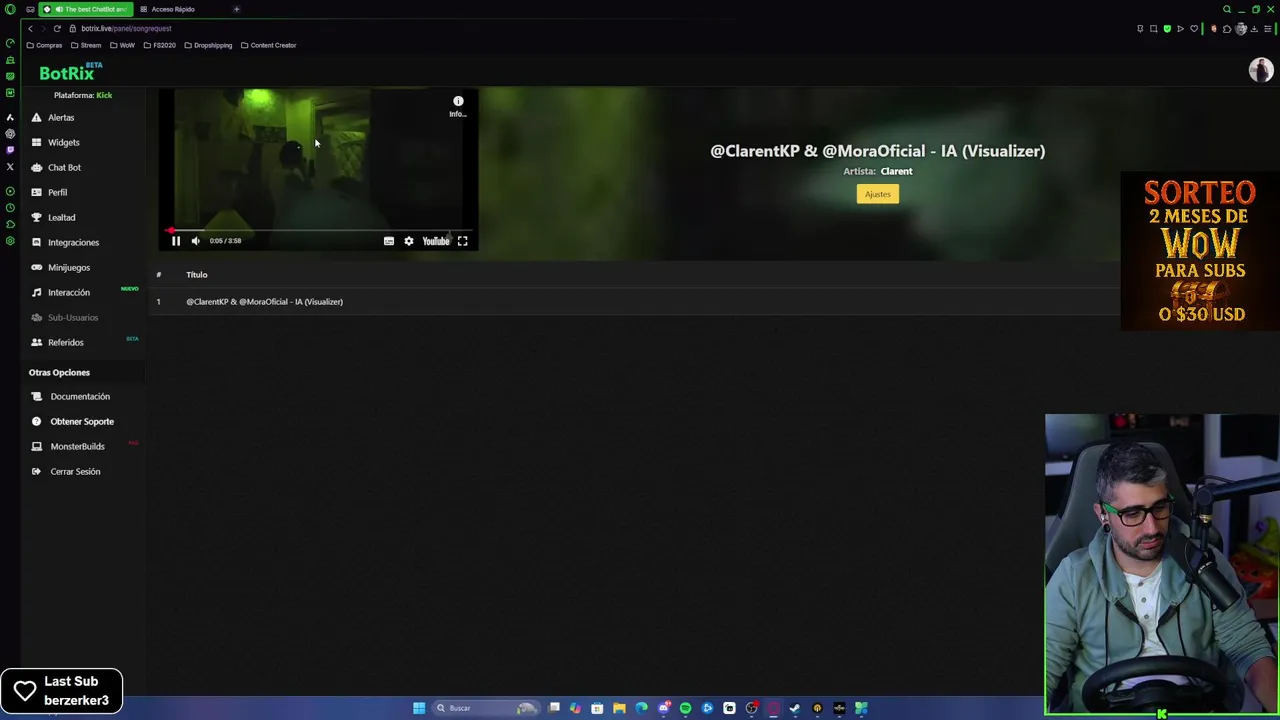Click the BotRix logo
Screen dimensions: 1280x720
point(68,72)
